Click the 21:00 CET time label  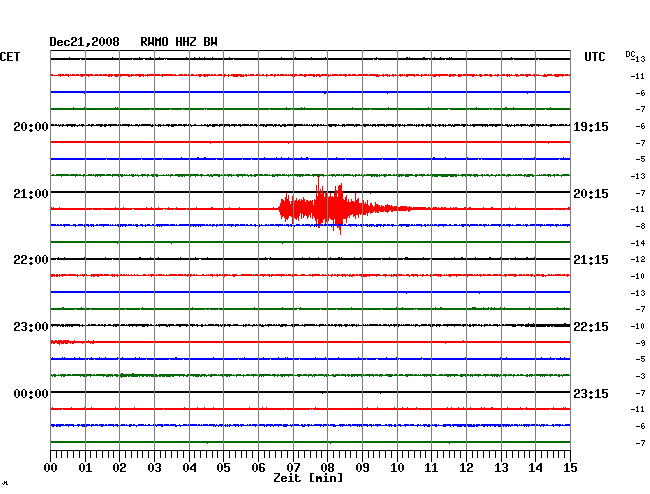(x=31, y=194)
